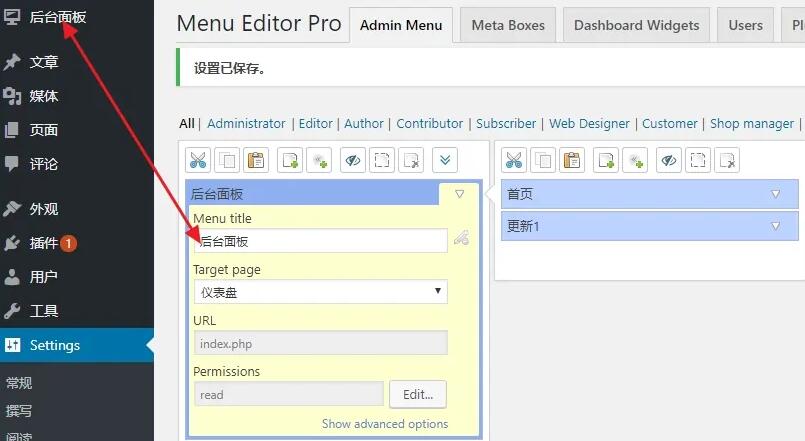Select the All roles filter
Image resolution: width=805 pixels, height=441 pixels.
tap(187, 124)
